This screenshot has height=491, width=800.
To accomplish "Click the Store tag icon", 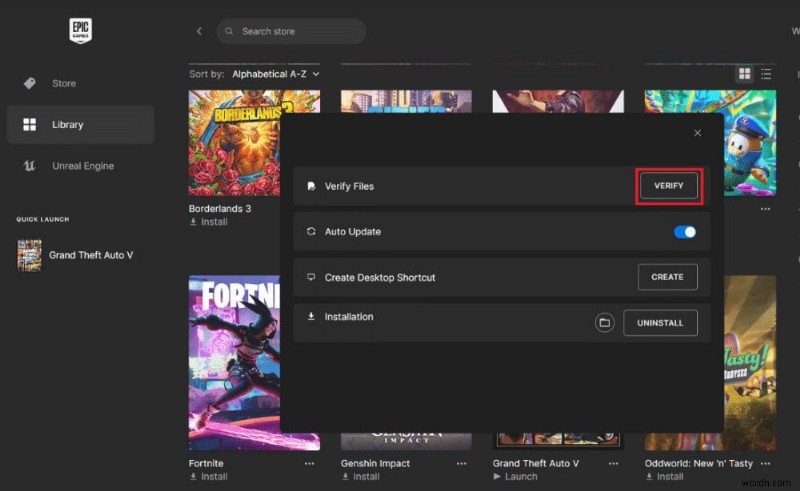I will [x=30, y=83].
